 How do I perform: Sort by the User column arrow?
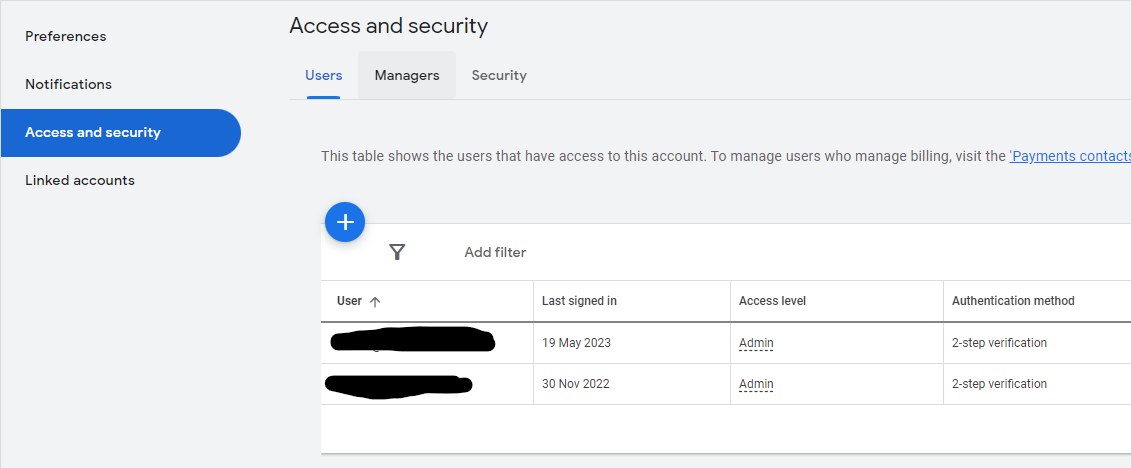coord(375,301)
